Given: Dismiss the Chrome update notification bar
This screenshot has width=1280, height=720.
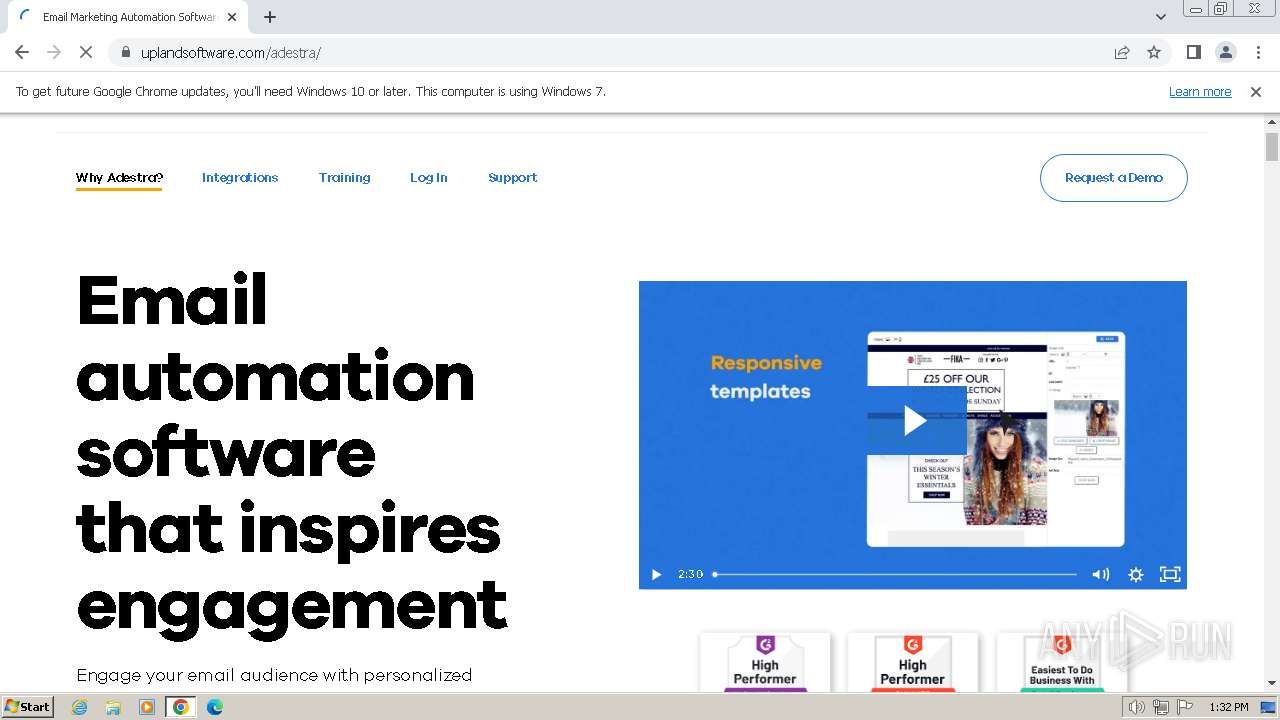Looking at the screenshot, I should [x=1256, y=91].
